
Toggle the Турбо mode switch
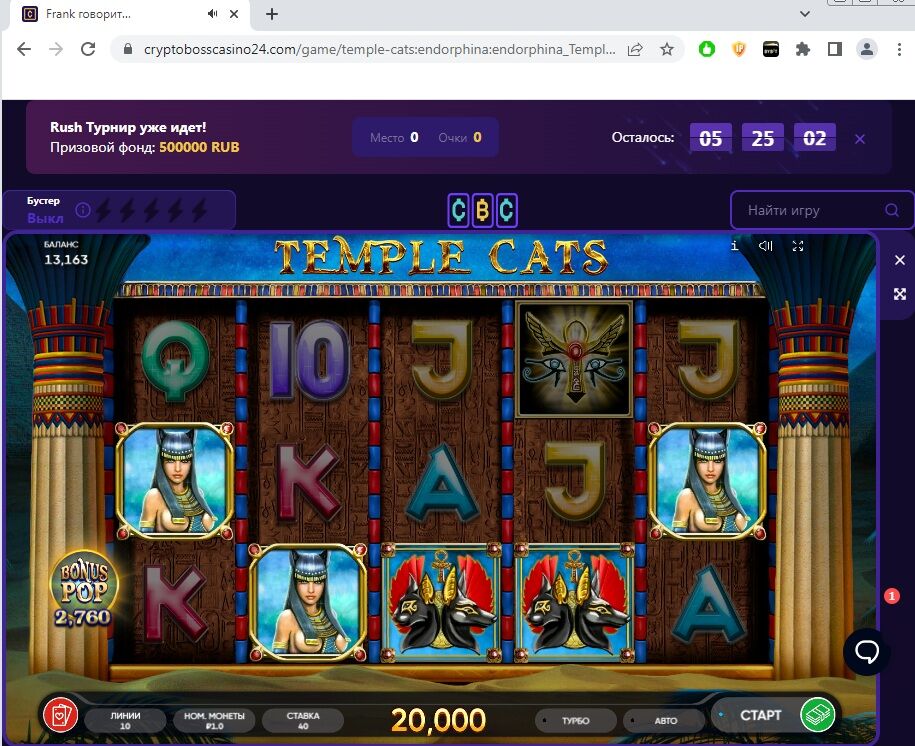575,720
